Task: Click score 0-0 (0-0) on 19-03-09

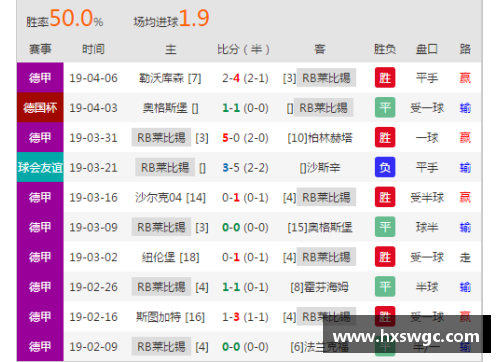Action: tap(245, 227)
